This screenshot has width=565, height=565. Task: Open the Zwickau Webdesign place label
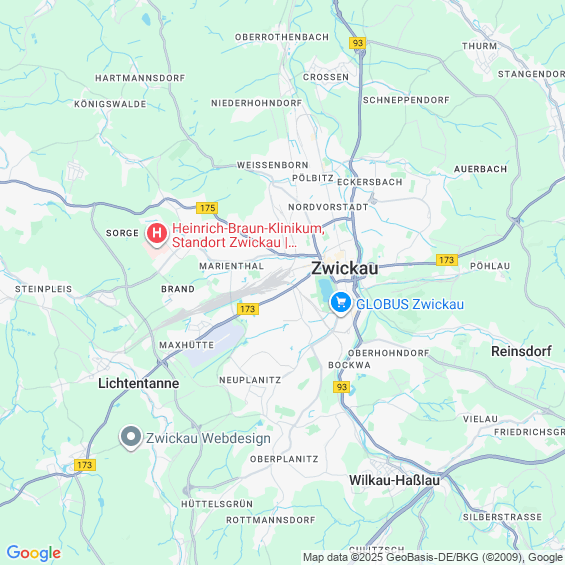(208, 439)
